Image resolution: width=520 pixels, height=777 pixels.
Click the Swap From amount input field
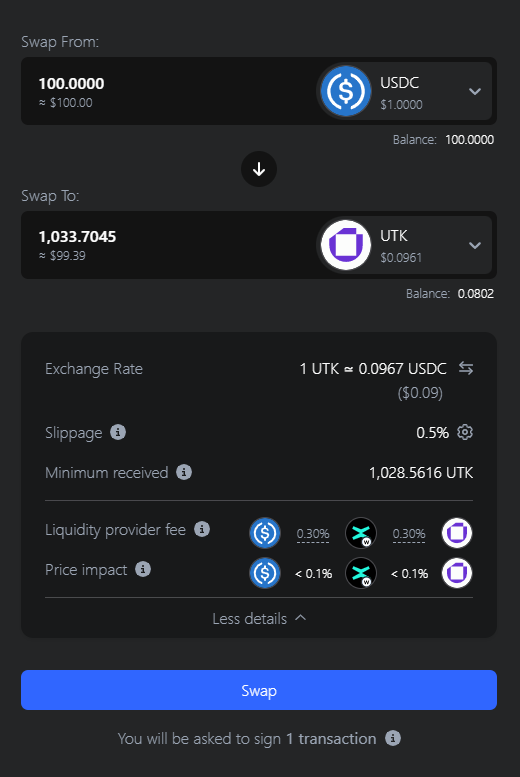tap(169, 91)
